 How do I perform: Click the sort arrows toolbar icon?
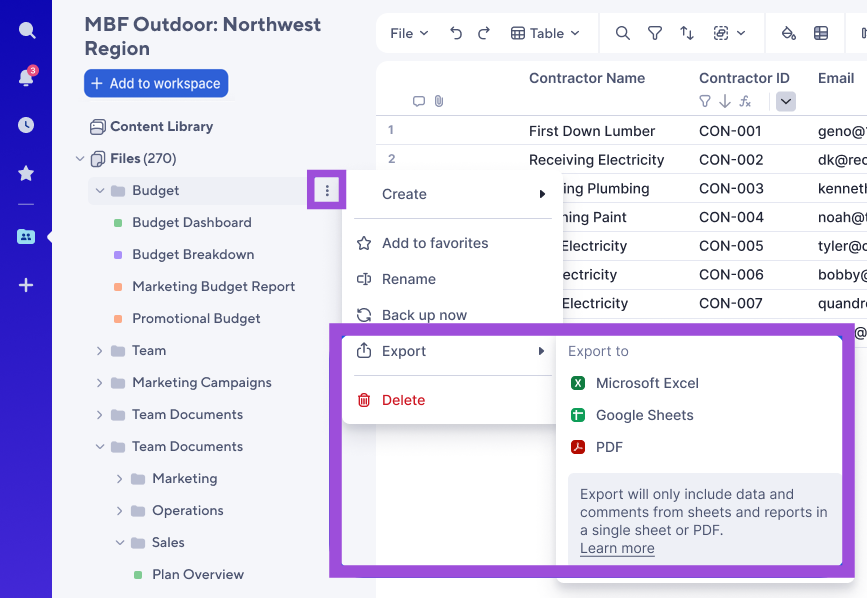point(687,33)
